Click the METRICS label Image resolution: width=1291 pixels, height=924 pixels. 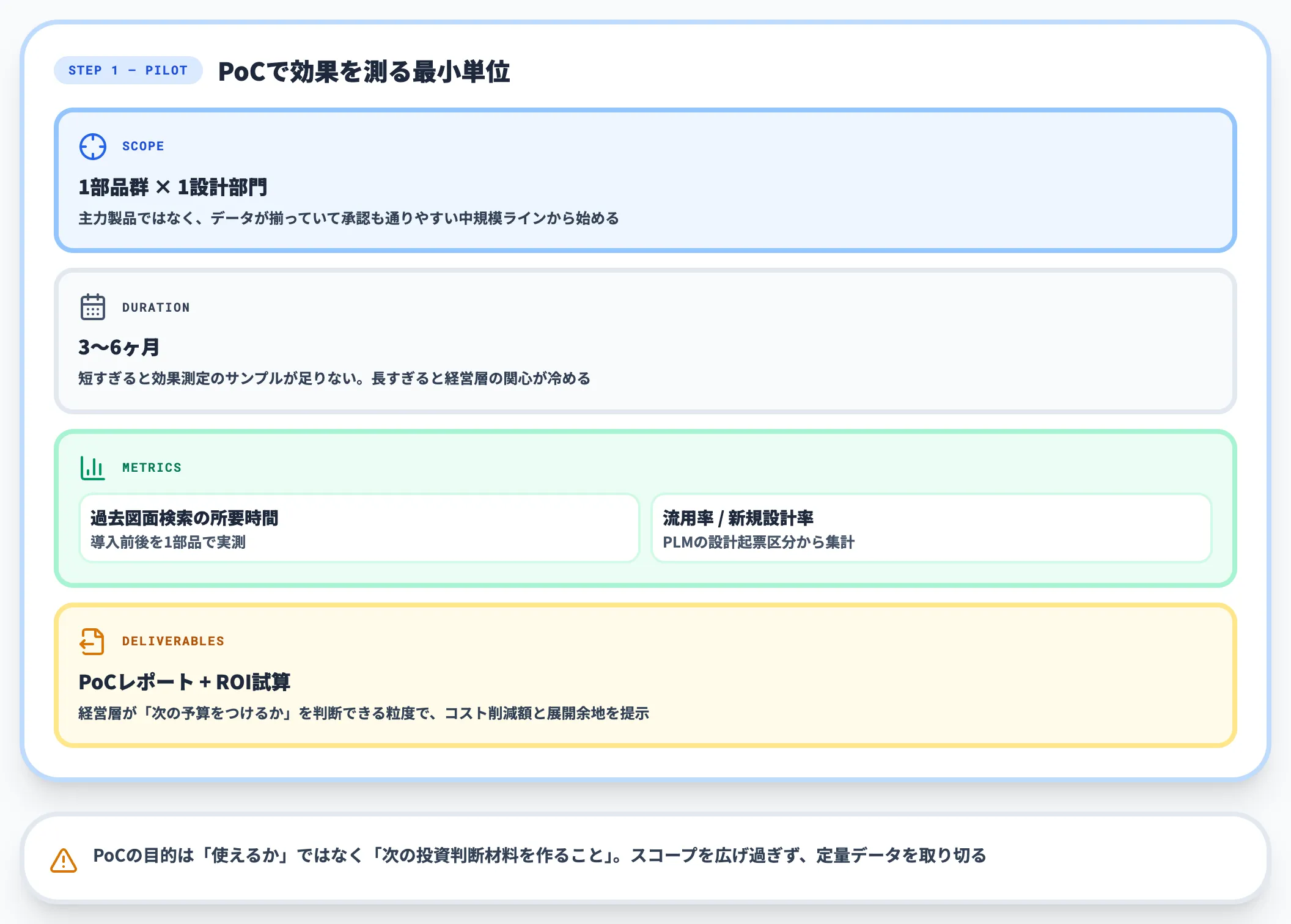click(x=152, y=468)
